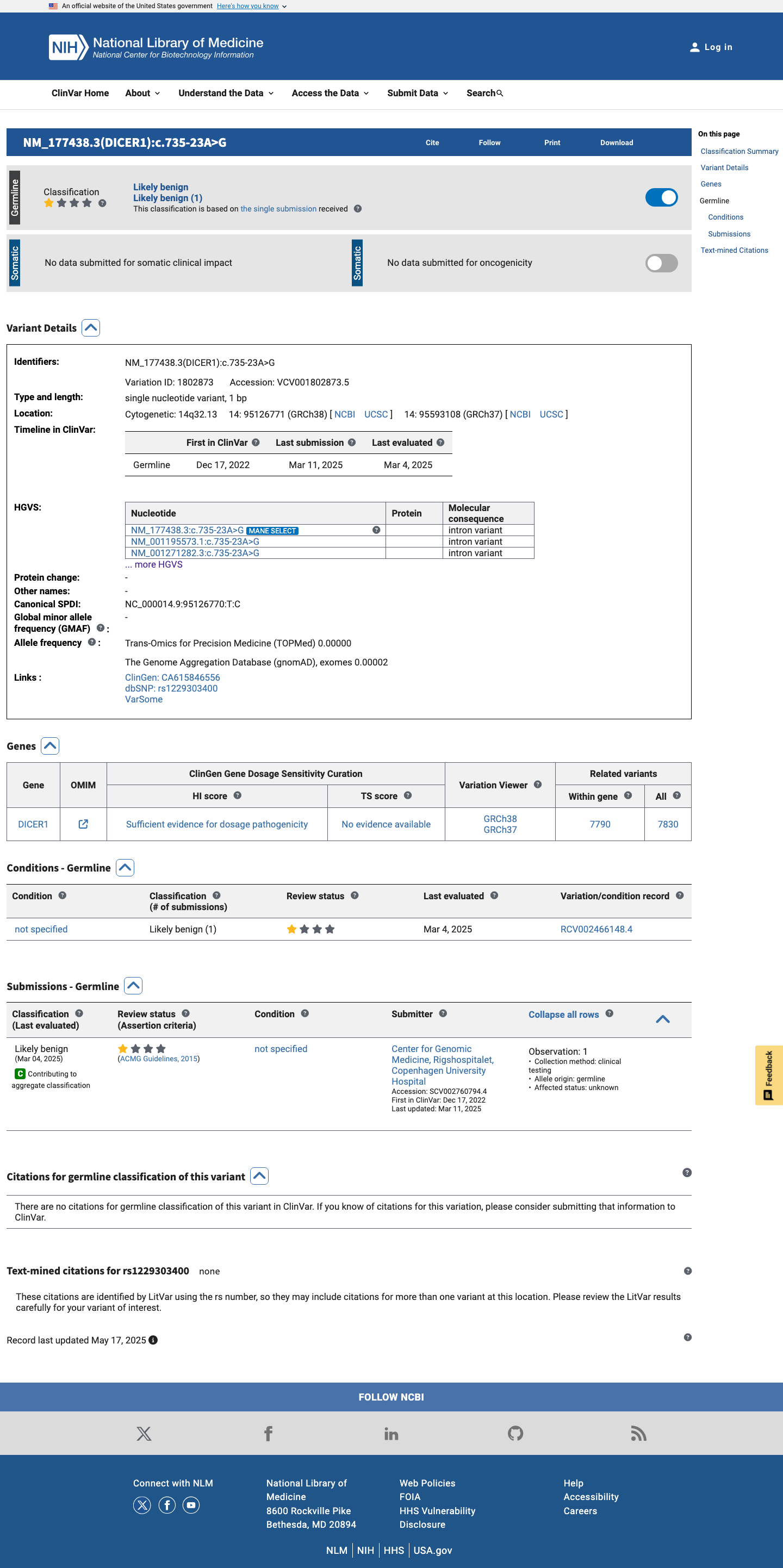The width and height of the screenshot is (783, 1568).
Task: Open the GitHub Follow NCBI icon
Action: point(515,1434)
